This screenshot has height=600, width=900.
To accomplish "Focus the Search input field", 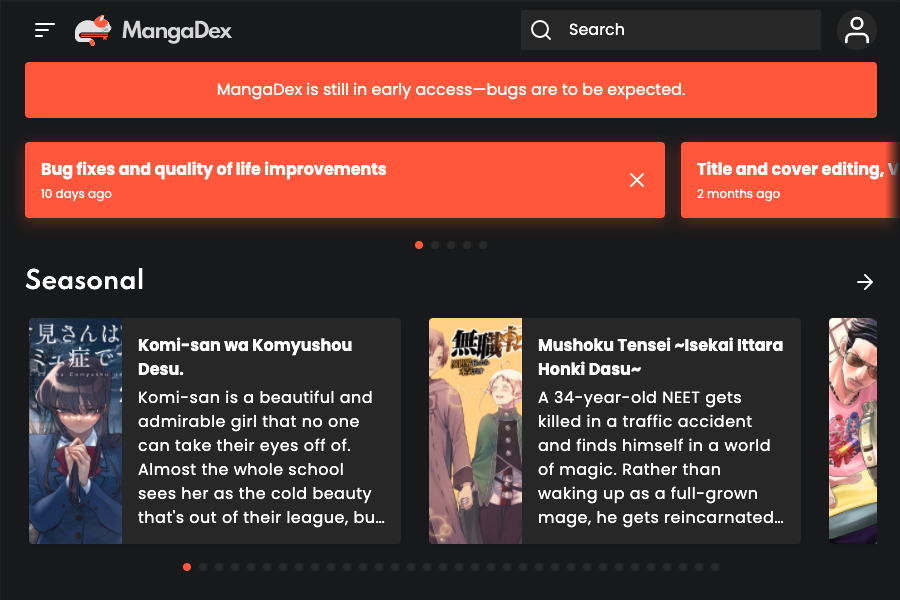I will click(x=670, y=30).
